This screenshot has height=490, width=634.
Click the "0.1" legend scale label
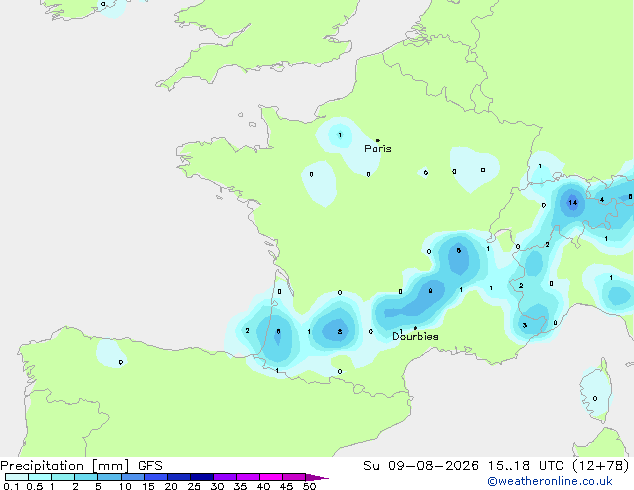(11, 486)
